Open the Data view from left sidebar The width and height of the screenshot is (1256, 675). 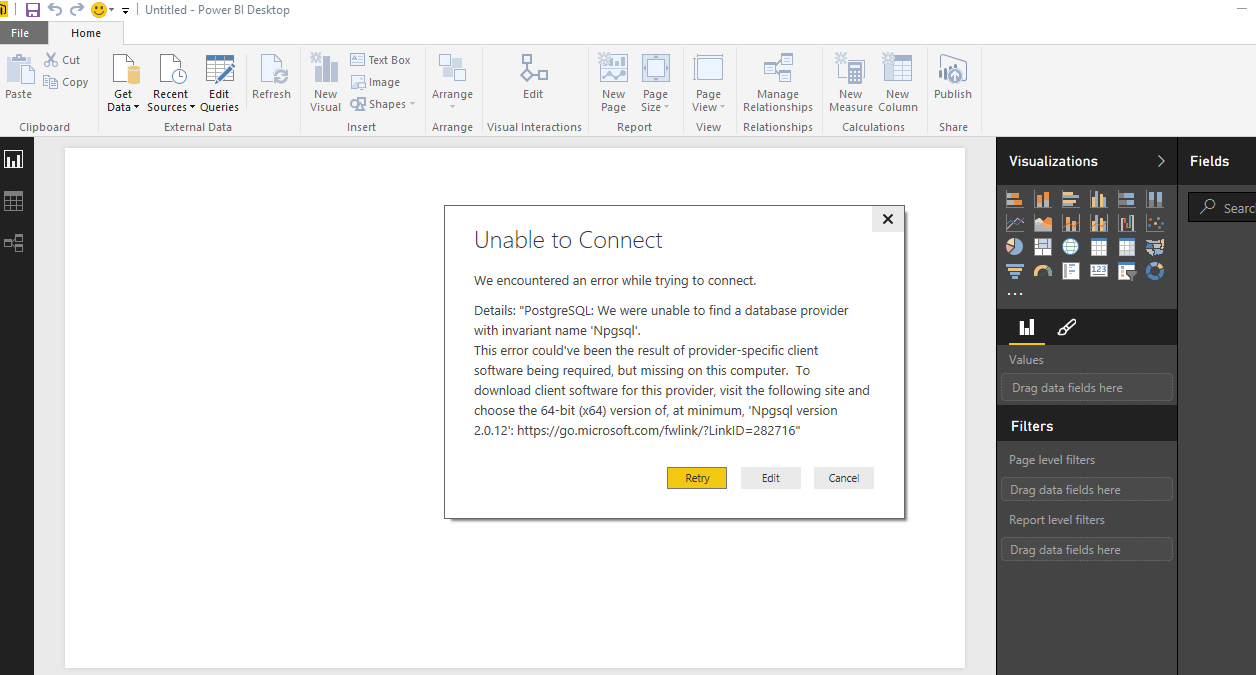pyautogui.click(x=14, y=200)
